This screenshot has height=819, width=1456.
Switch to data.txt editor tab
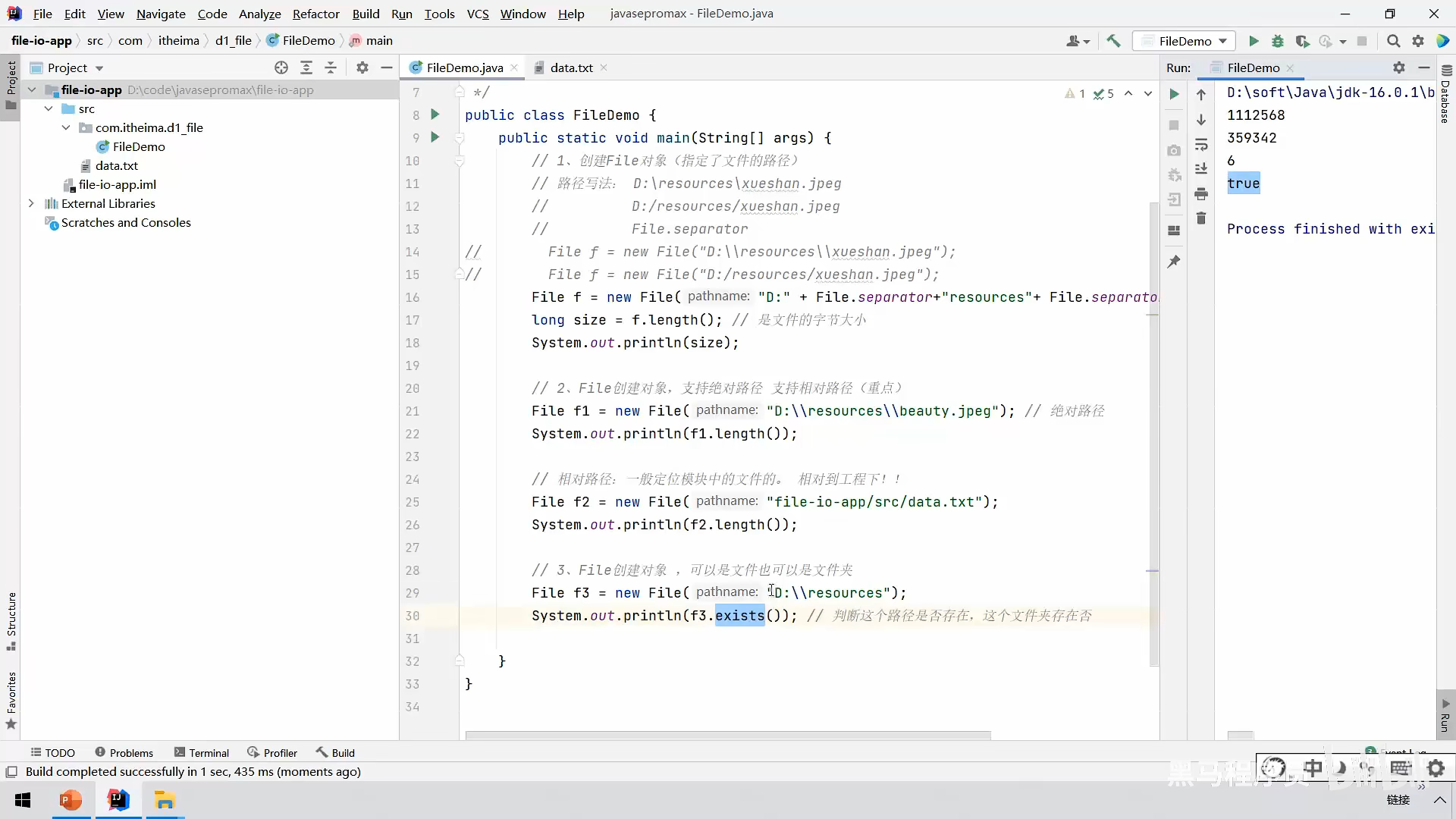(570, 67)
